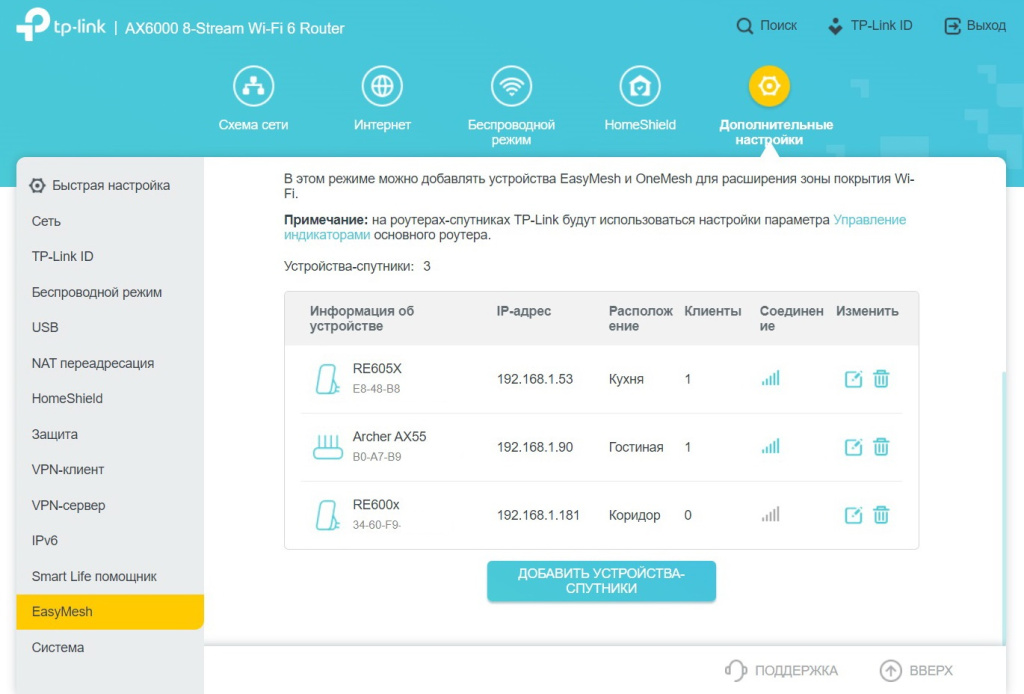
Task: Click the TP-Link ID icon in header
Action: click(x=835, y=26)
